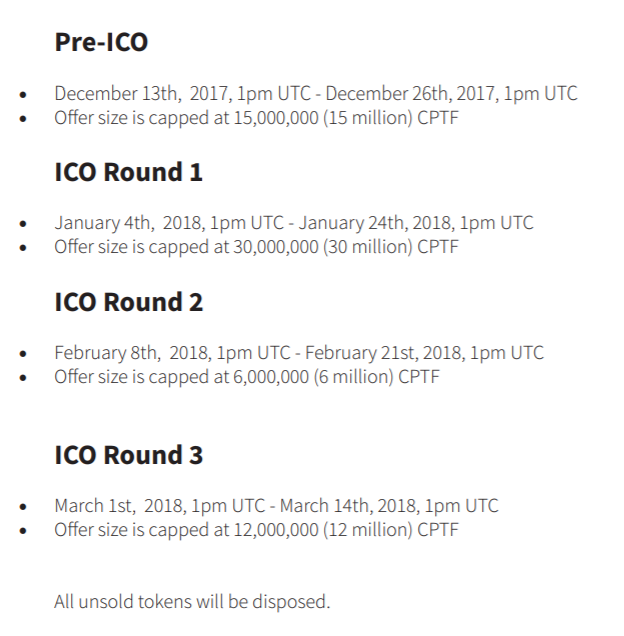Click the bullet beside the February 8th line
Image resolution: width=624 pixels, height=636 pixels.
(24, 355)
